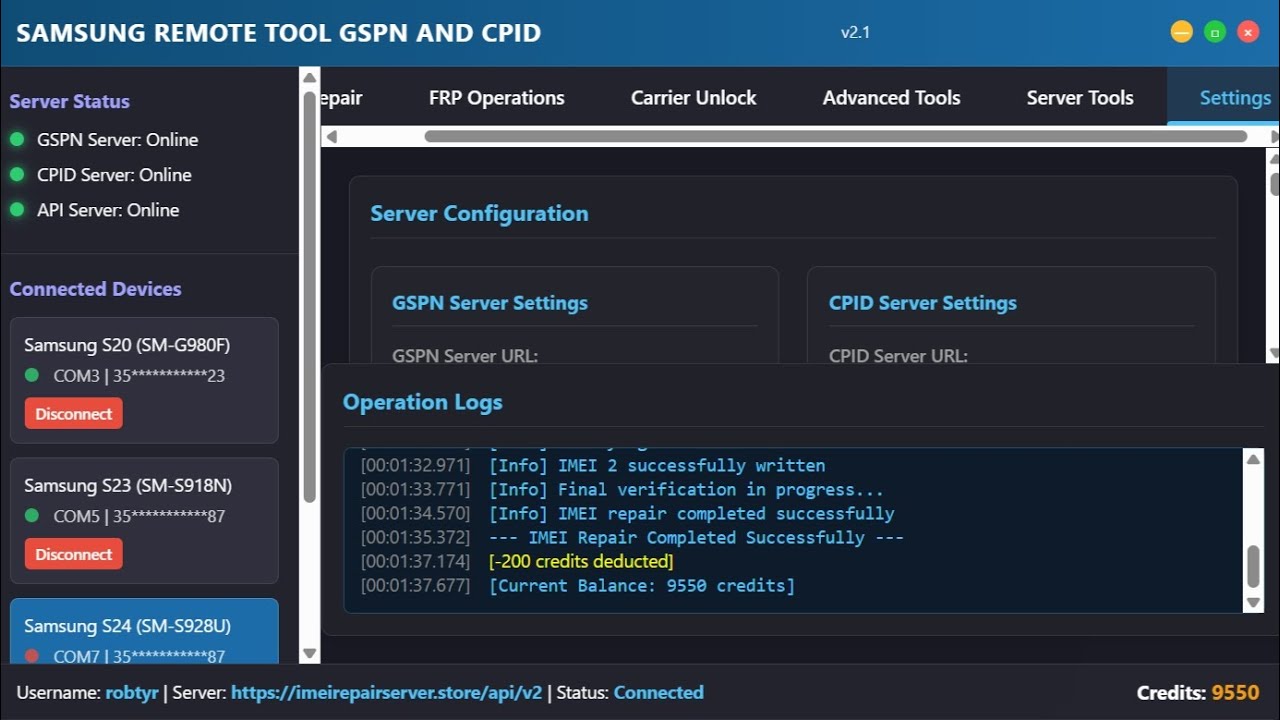Click the 'Final verification in progress' log entry
The width and height of the screenshot is (1280, 720).
(x=686, y=489)
